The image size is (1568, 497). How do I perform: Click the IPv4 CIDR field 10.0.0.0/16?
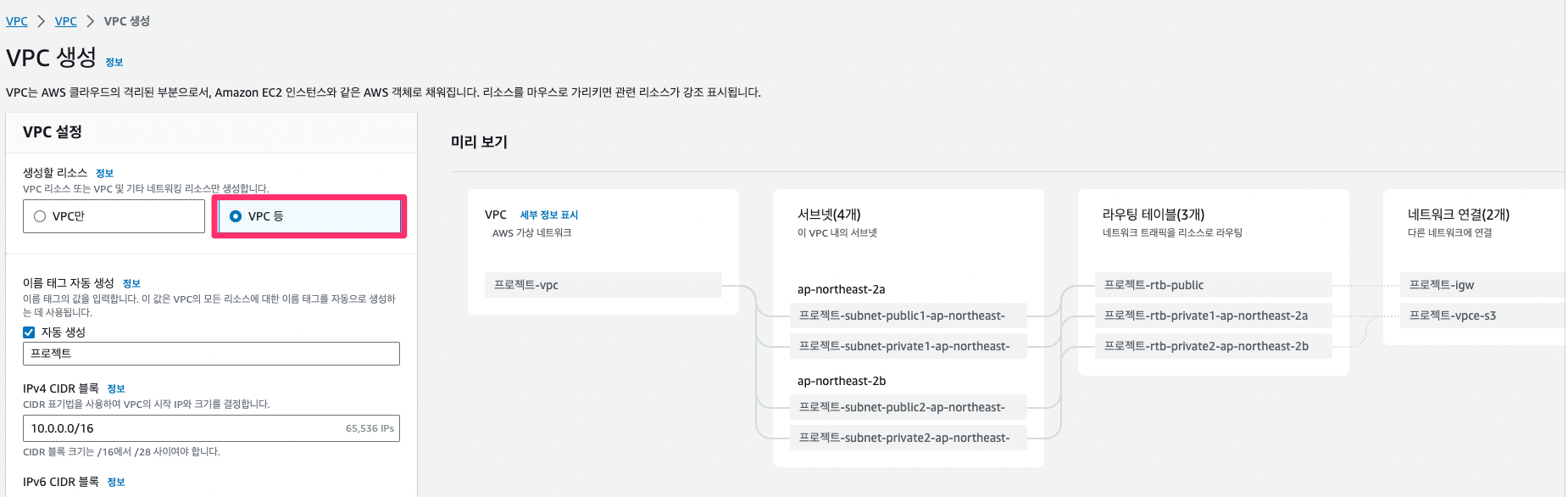coord(211,428)
